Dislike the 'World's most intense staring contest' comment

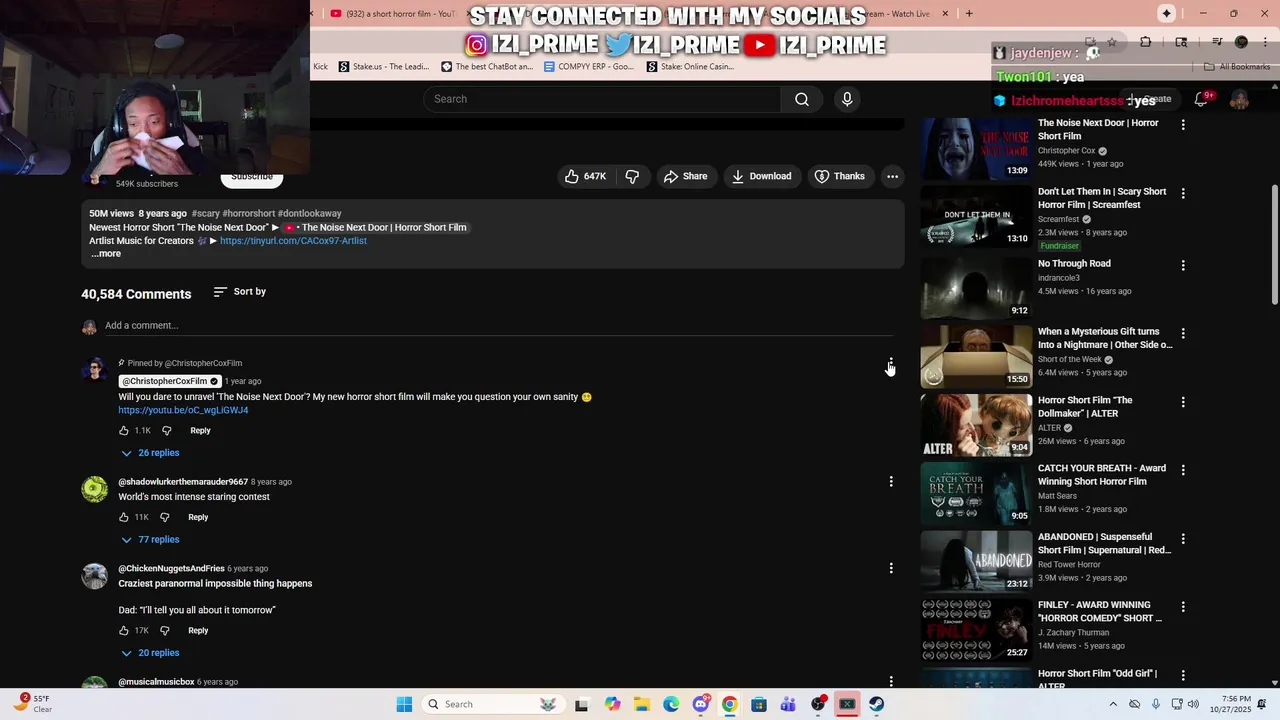[165, 517]
